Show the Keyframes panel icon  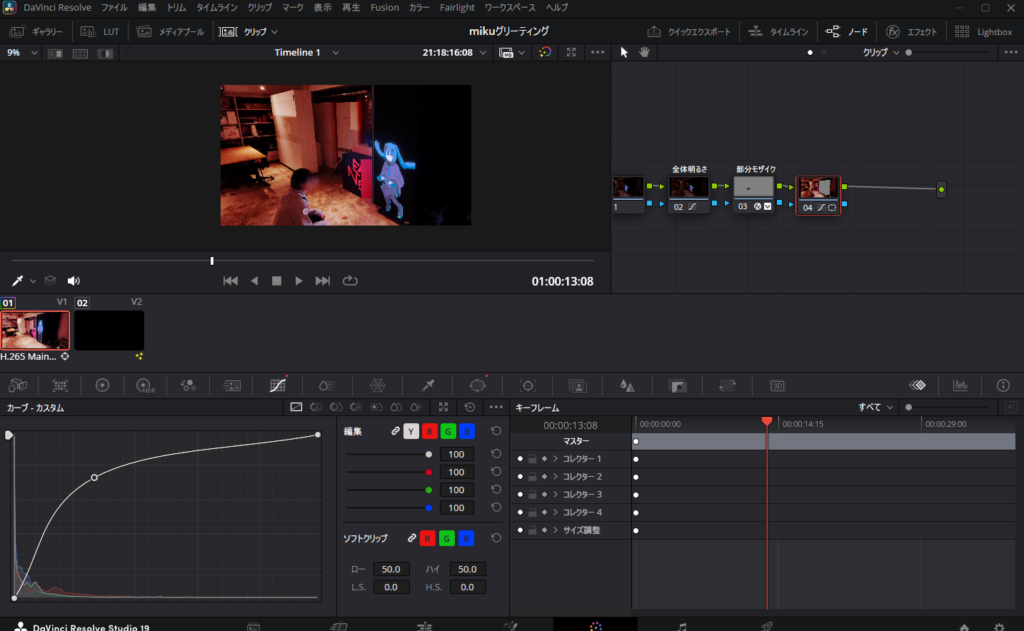point(918,385)
